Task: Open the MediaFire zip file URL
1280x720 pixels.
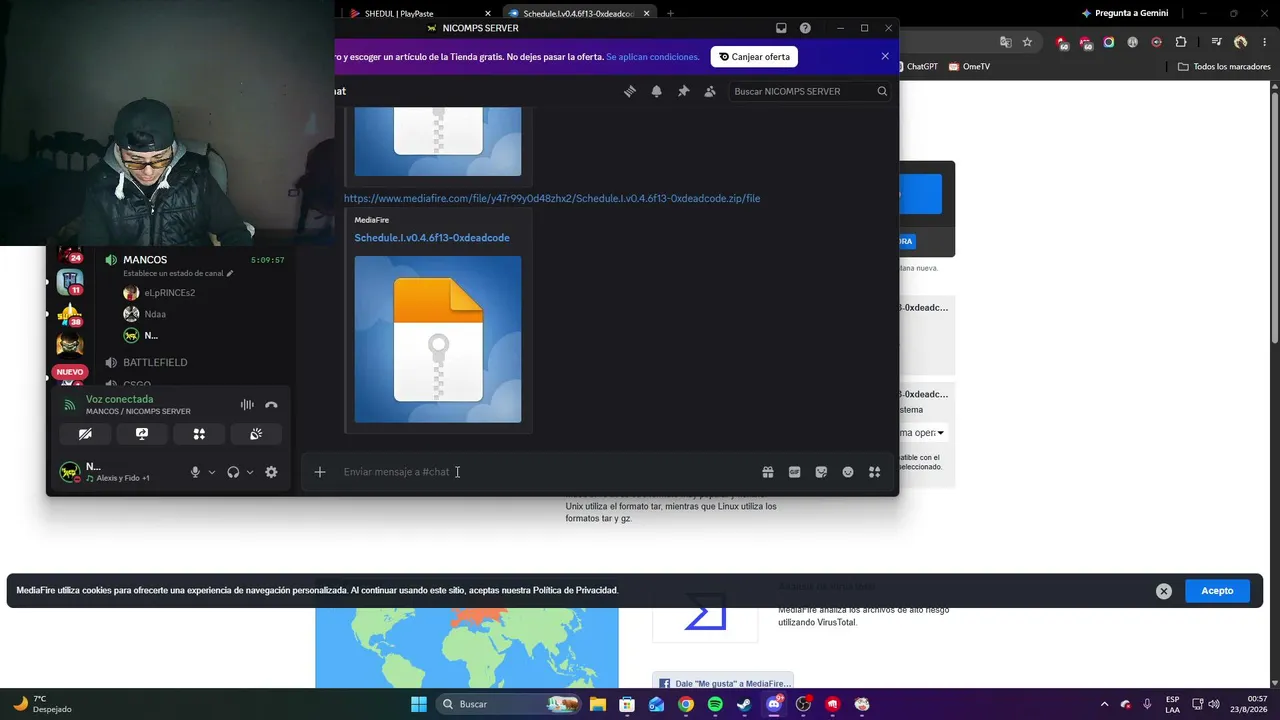Action: point(552,198)
